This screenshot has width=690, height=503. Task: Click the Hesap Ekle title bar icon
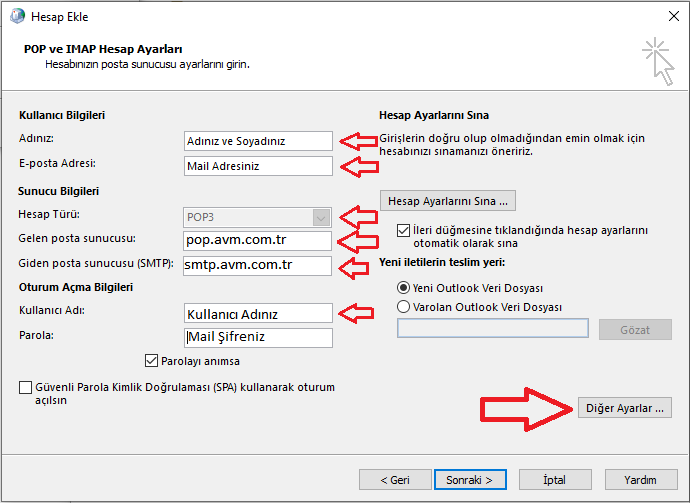pos(16,16)
